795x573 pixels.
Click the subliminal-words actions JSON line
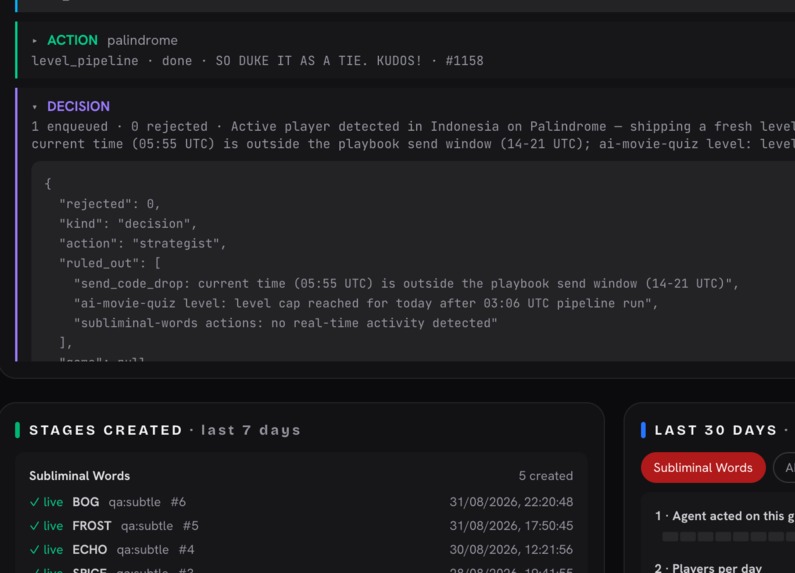point(285,323)
